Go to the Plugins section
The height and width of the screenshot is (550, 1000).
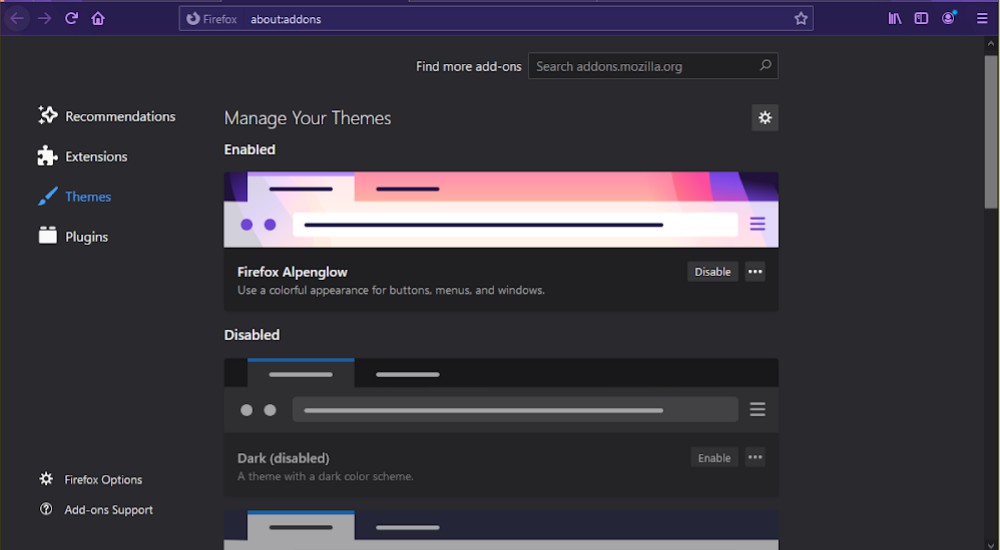(x=73, y=237)
